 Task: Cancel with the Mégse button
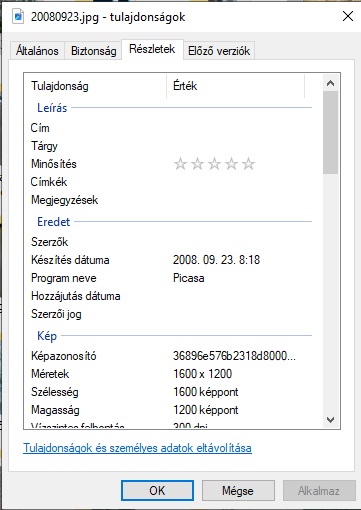point(238,490)
